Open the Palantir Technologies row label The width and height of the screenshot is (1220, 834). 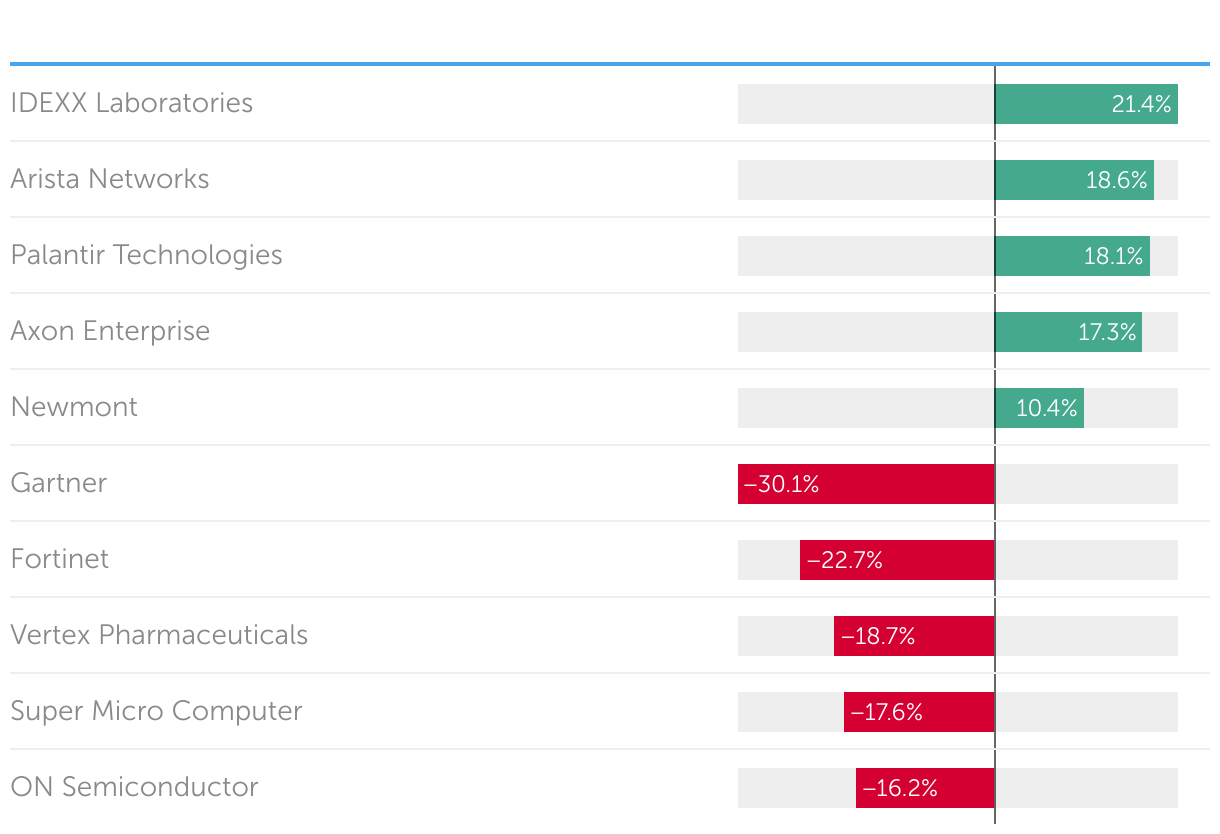pyautogui.click(x=147, y=255)
